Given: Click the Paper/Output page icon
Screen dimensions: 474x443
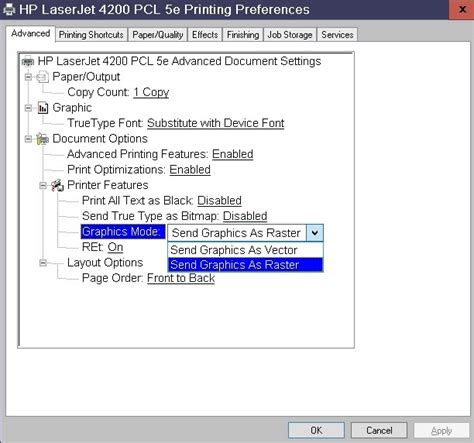Looking at the screenshot, I should [42, 77].
